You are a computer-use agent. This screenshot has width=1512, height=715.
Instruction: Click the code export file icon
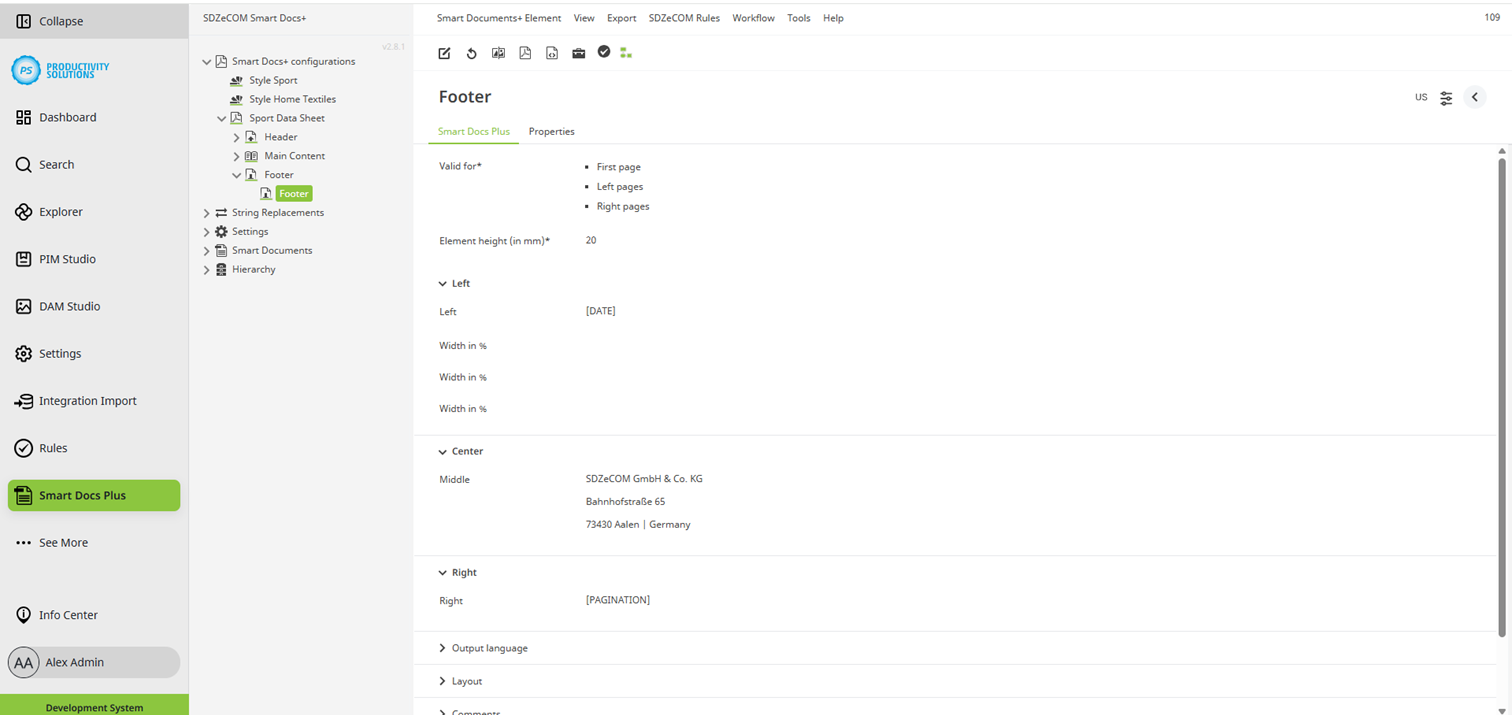click(x=551, y=52)
